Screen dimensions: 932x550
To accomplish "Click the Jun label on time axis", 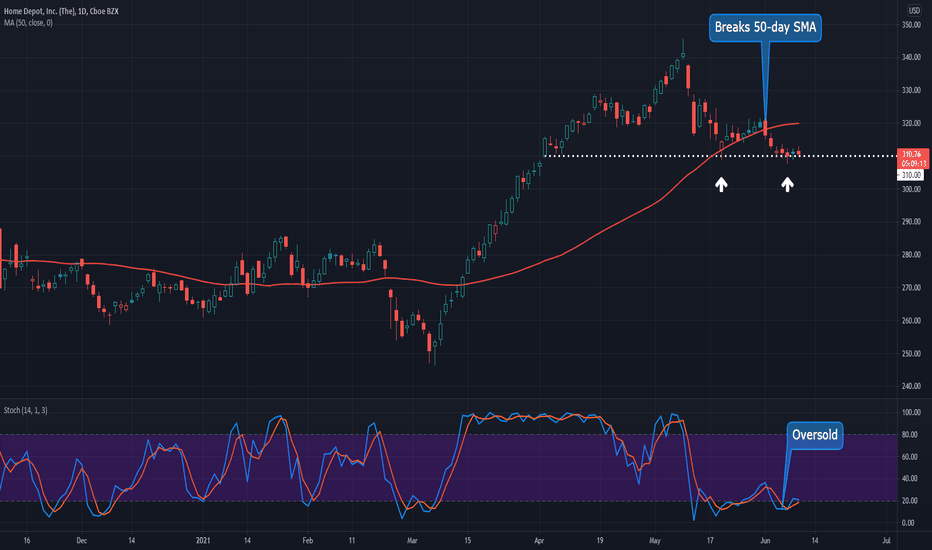I will click(x=765, y=541).
